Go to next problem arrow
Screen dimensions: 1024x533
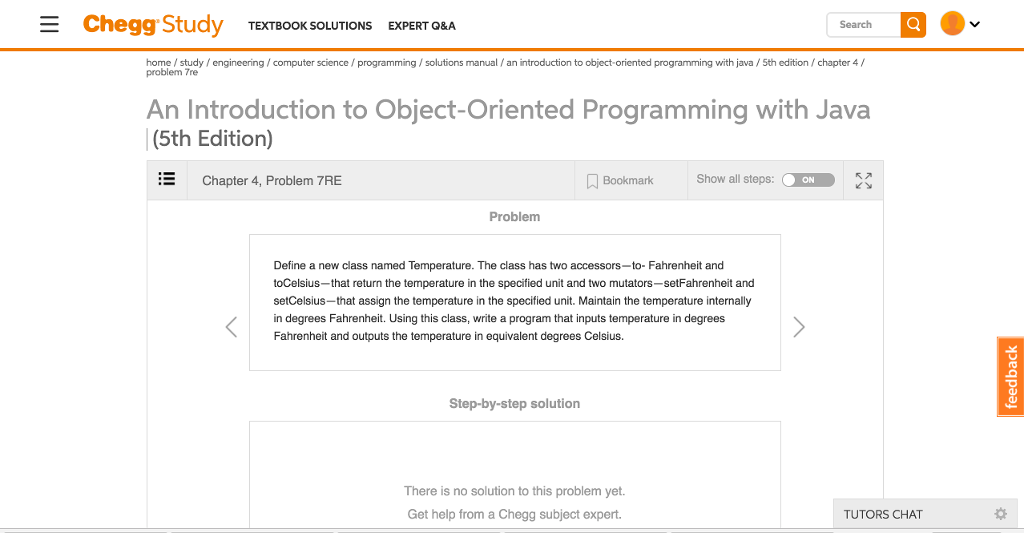point(798,327)
